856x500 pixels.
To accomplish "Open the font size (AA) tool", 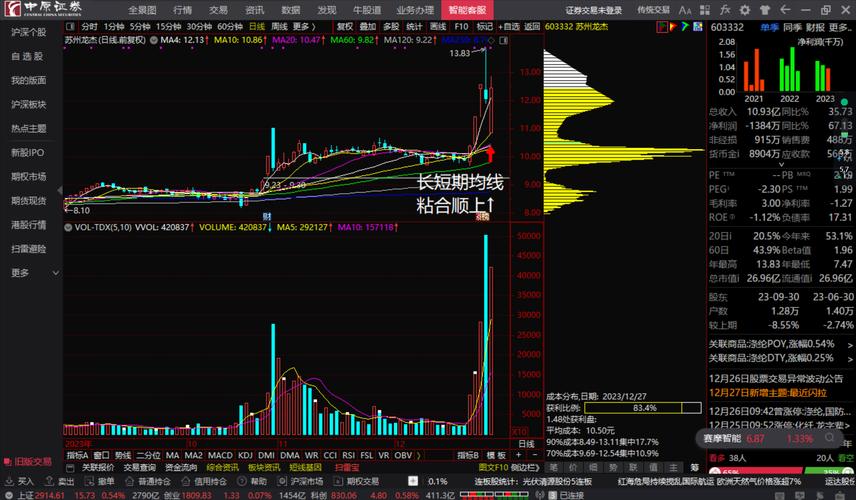I will click(x=685, y=10).
